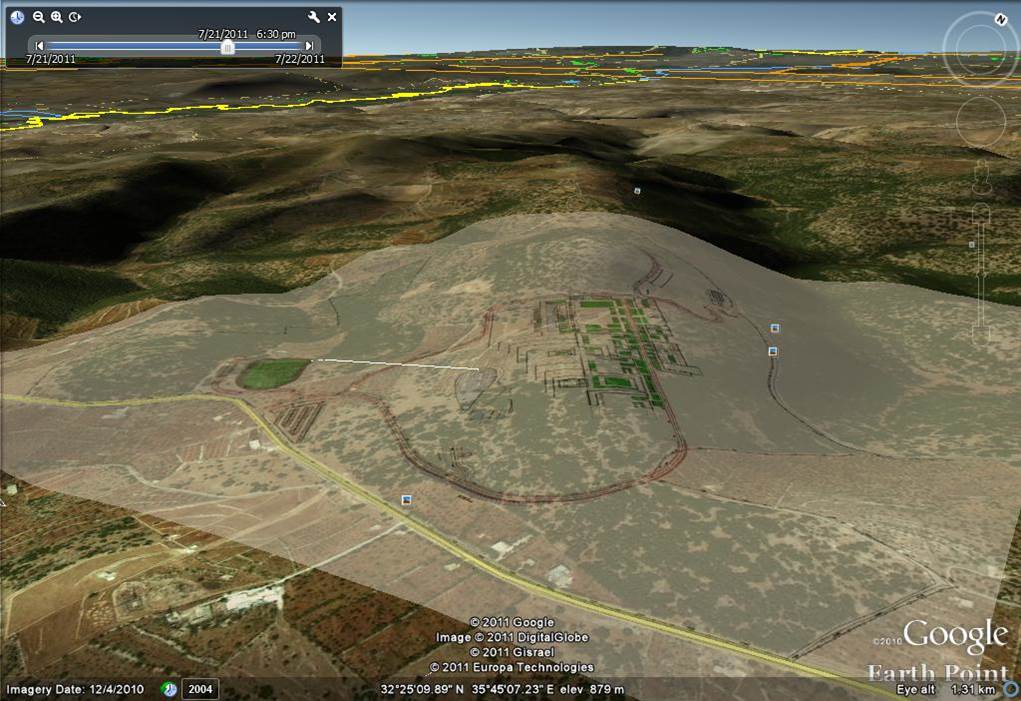Viewport: 1021px width, 701px height.
Task: Click the upper placemark on the right track
Action: pyautogui.click(x=774, y=328)
